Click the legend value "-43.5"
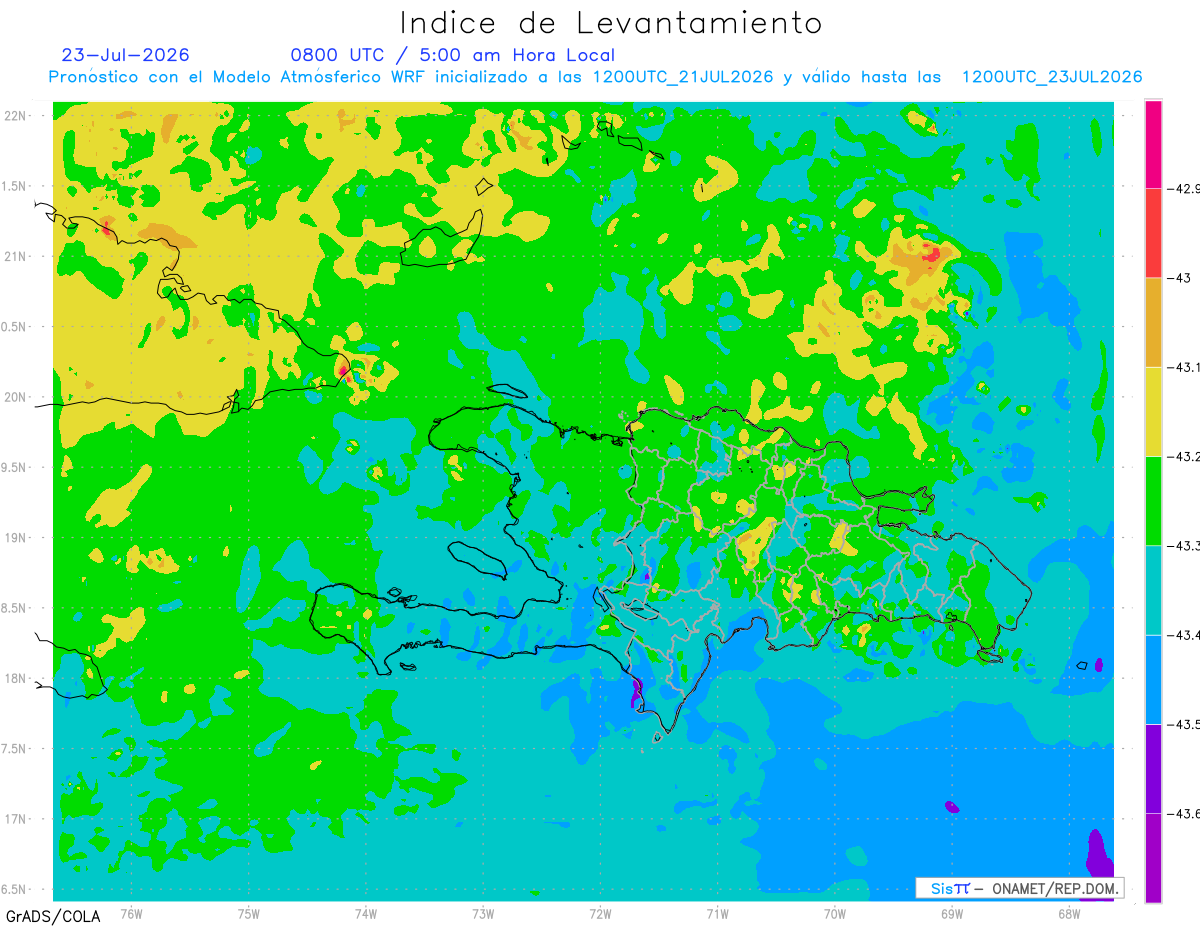 (x=1183, y=724)
